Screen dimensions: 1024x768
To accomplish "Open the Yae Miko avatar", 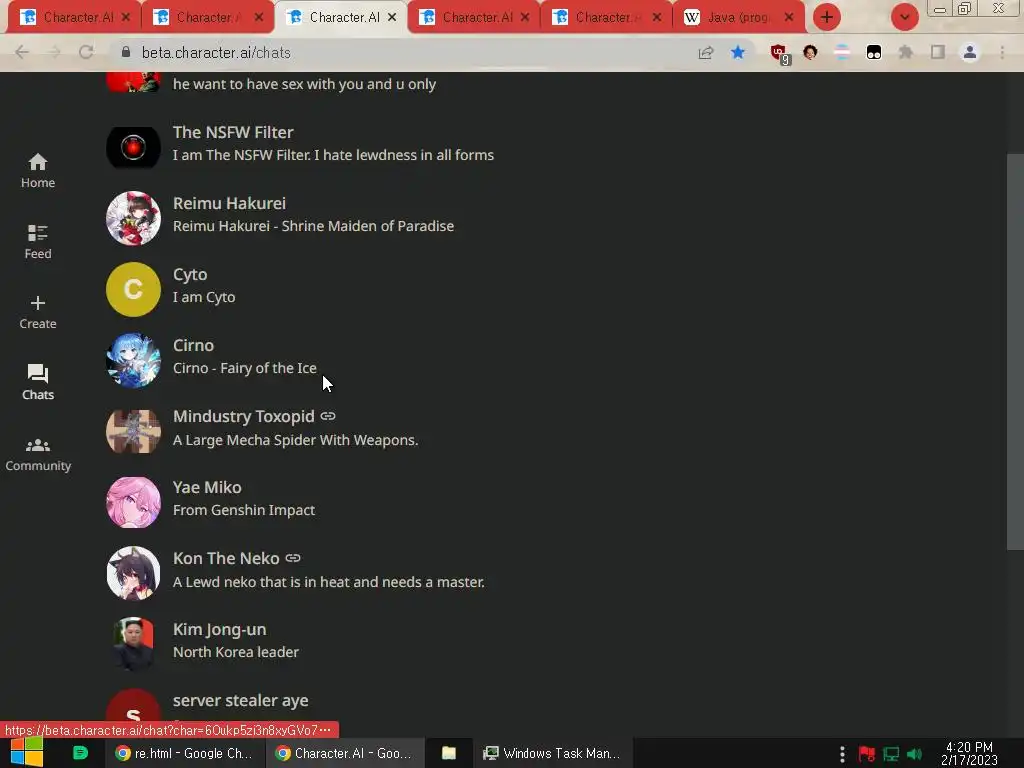I will pyautogui.click(x=133, y=502).
